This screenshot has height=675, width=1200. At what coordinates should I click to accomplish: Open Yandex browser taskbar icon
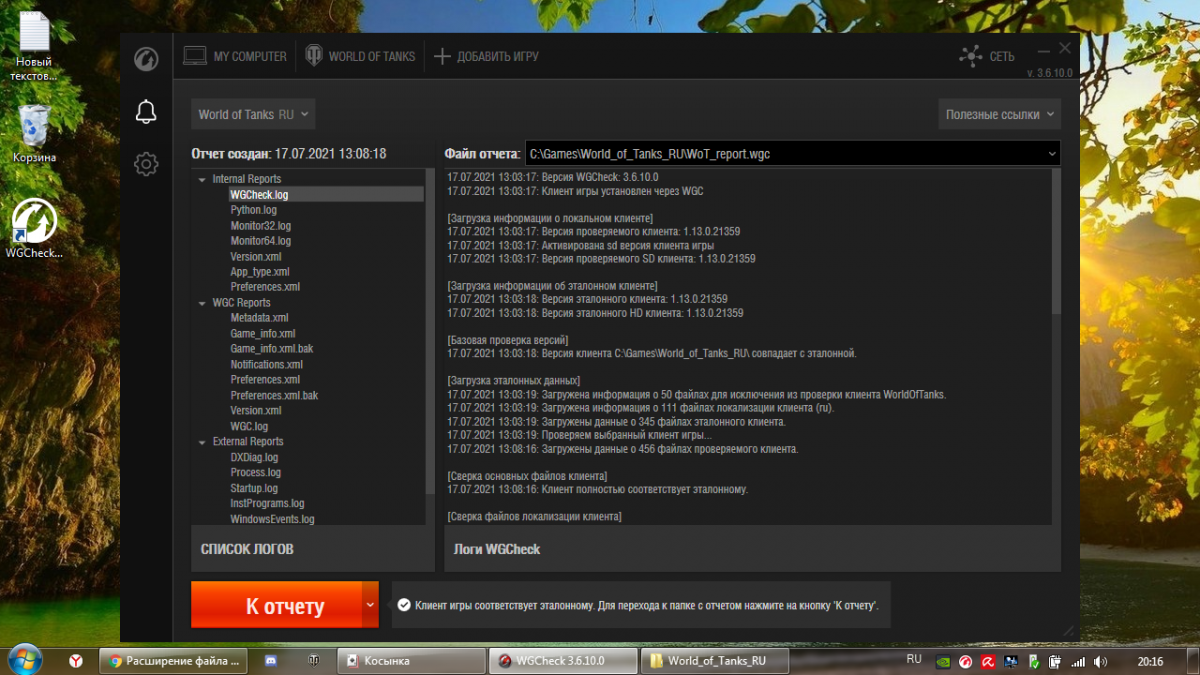coord(76,661)
